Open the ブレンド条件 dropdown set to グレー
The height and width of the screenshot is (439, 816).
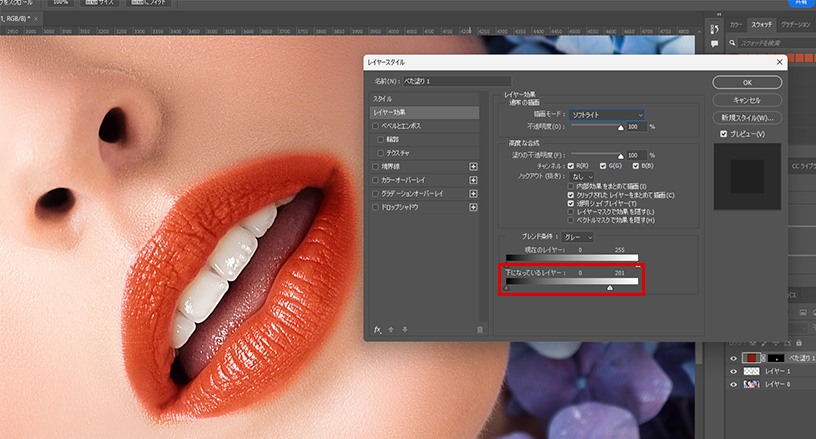click(x=577, y=237)
